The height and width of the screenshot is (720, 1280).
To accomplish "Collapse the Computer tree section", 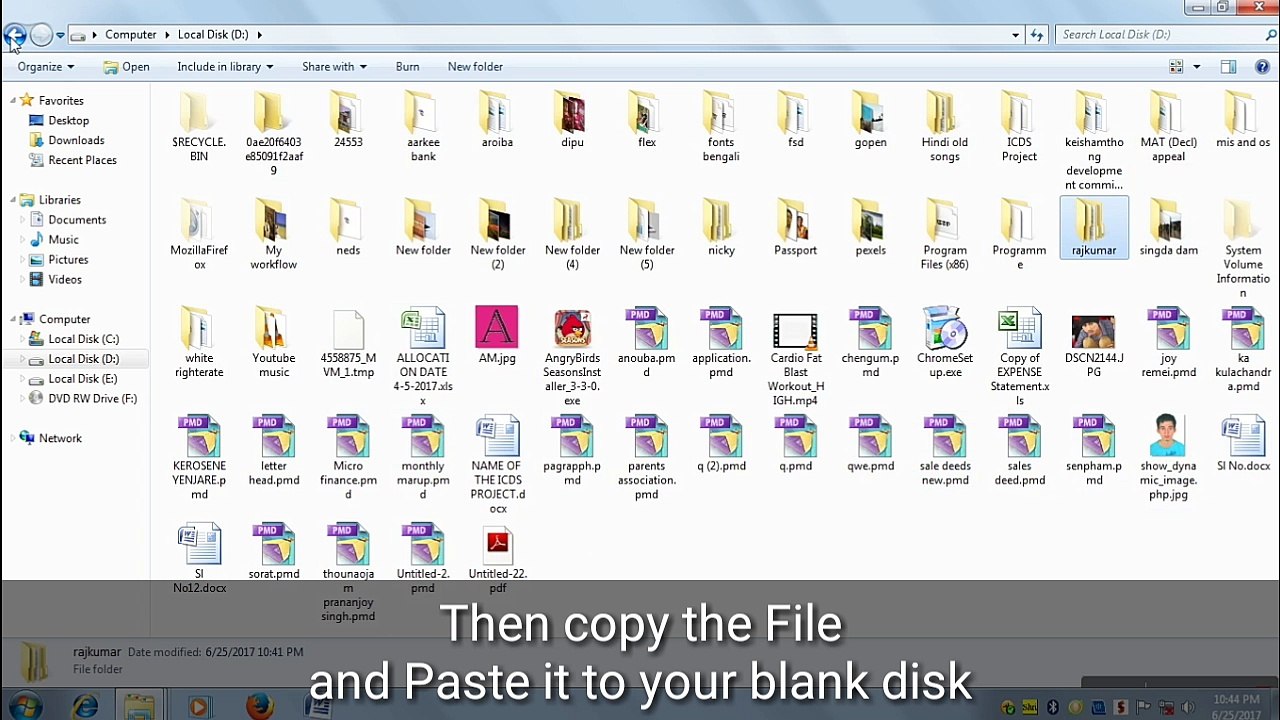I will [13, 319].
